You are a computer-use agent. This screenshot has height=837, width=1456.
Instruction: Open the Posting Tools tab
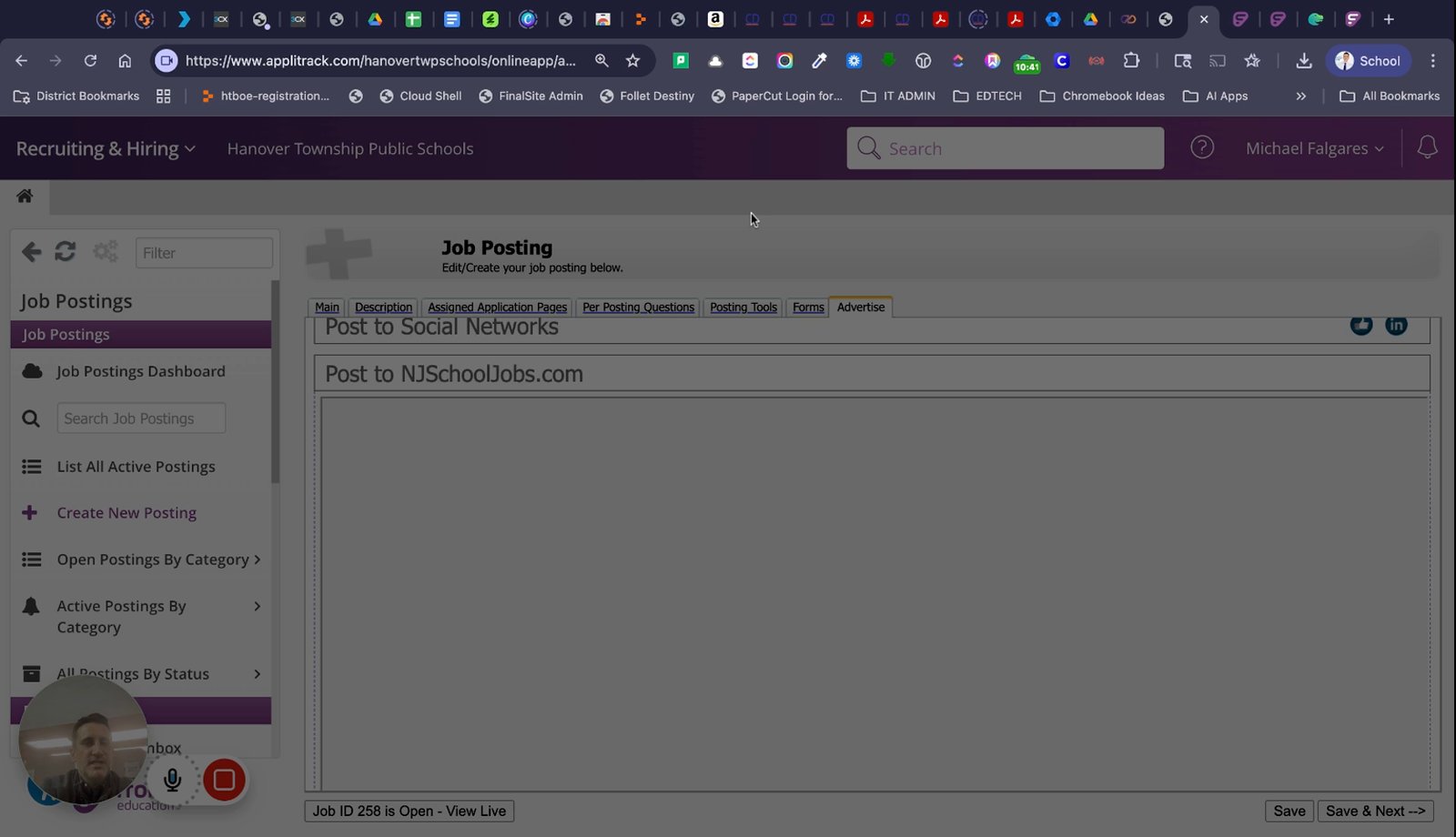tap(743, 308)
